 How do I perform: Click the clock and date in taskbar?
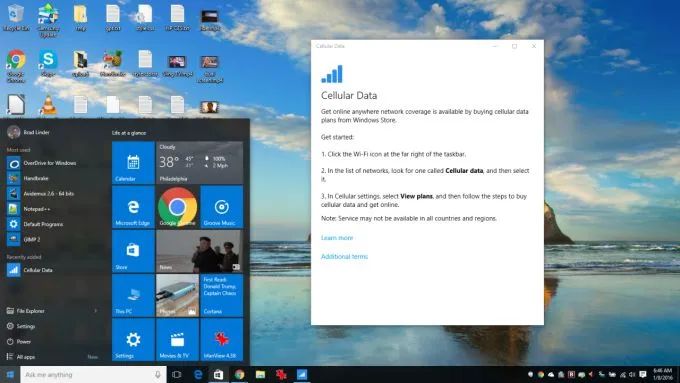pyautogui.click(x=662, y=374)
